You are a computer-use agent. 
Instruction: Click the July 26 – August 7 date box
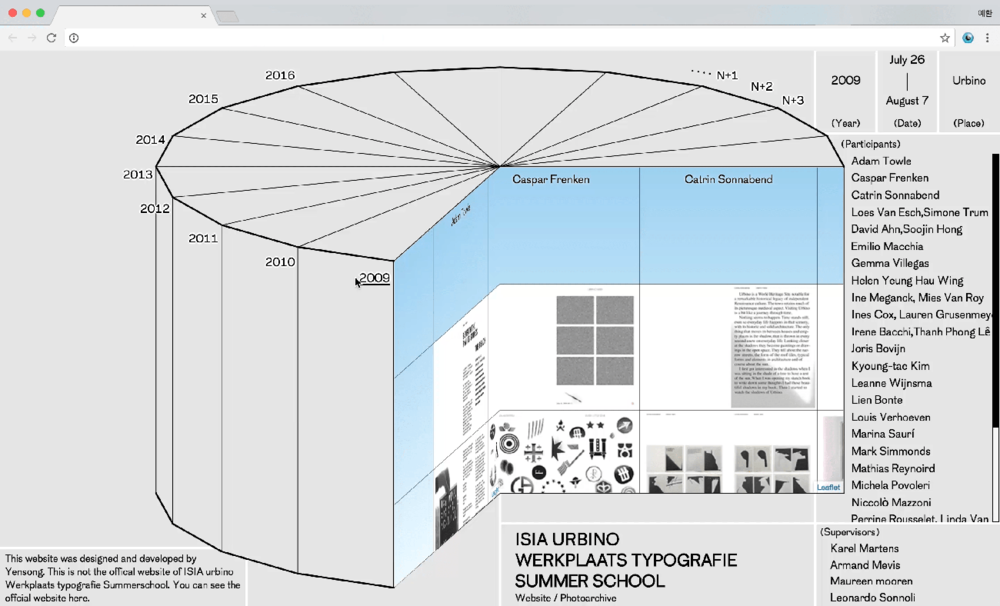coord(907,92)
